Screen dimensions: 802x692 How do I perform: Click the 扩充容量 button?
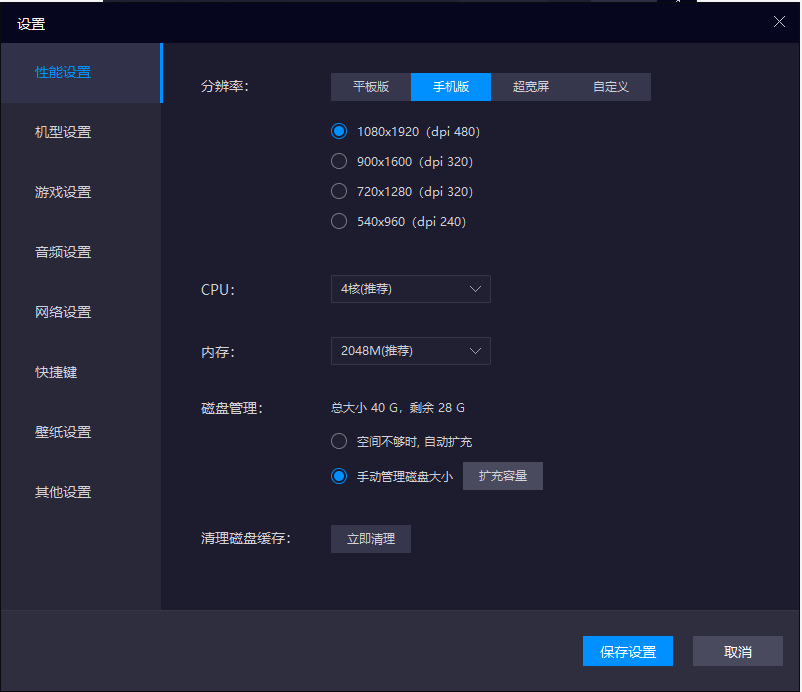[x=503, y=476]
